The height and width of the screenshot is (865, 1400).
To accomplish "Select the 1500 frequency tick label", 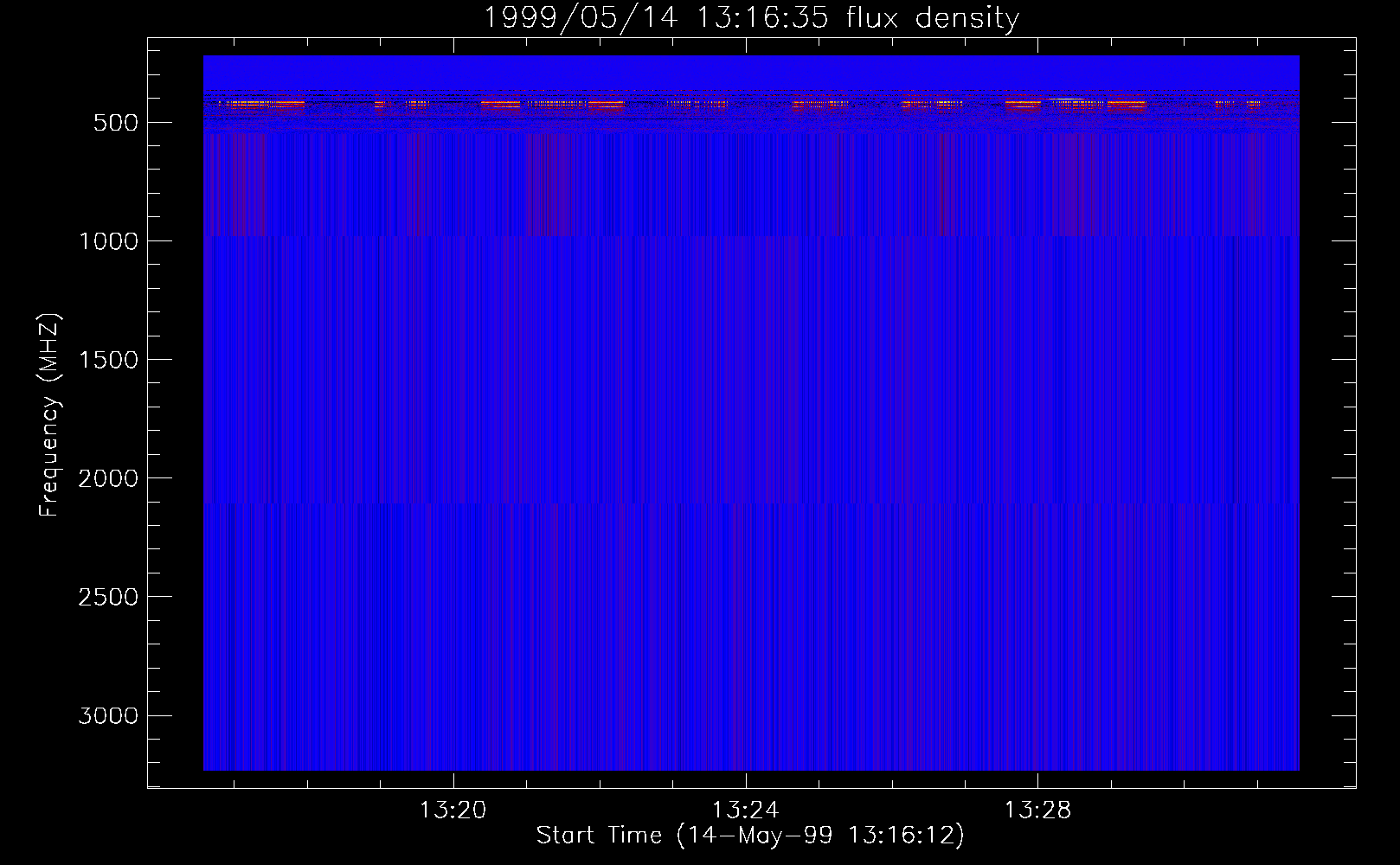I will (108, 360).
